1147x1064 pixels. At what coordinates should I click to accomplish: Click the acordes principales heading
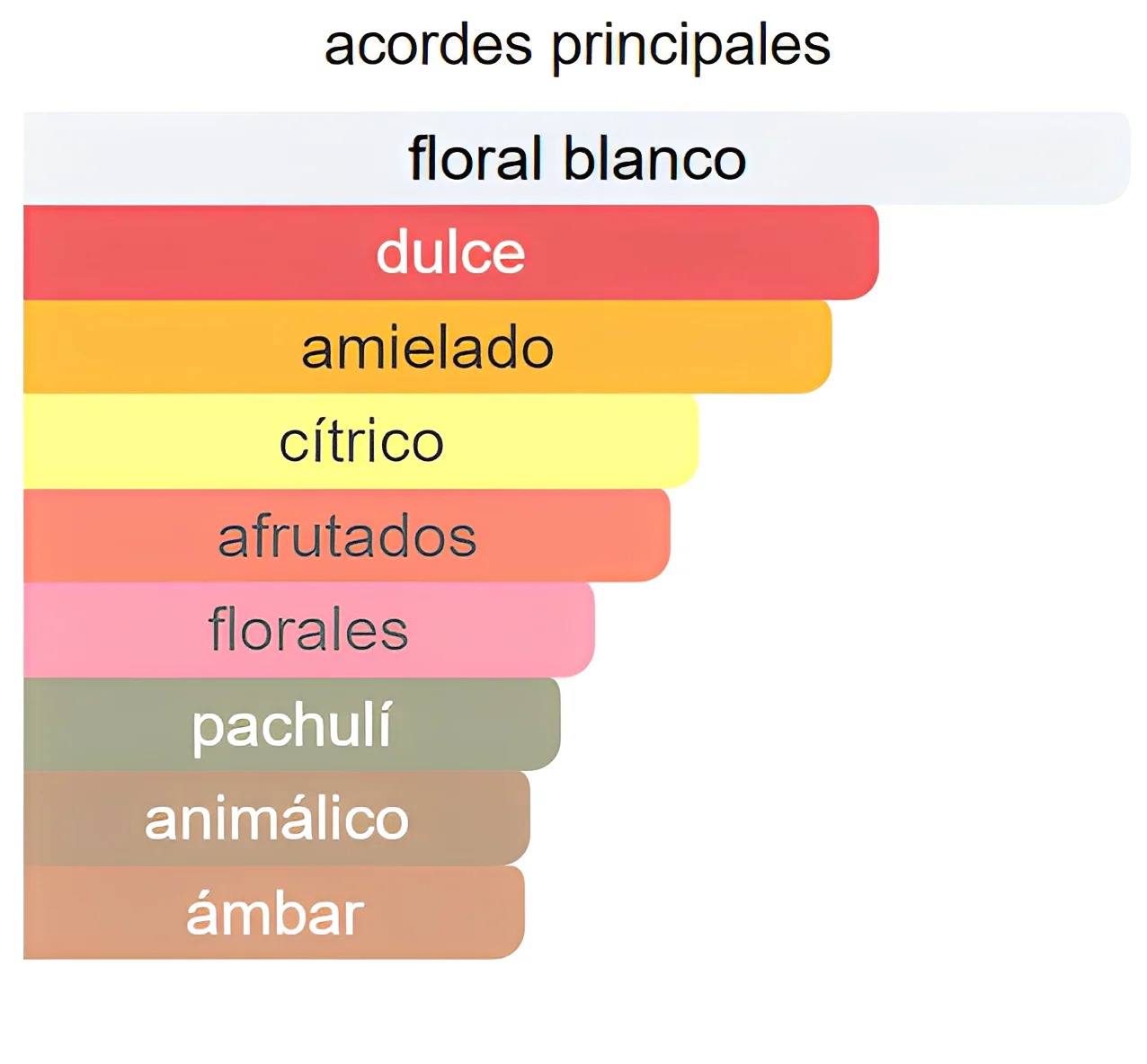coord(576,45)
